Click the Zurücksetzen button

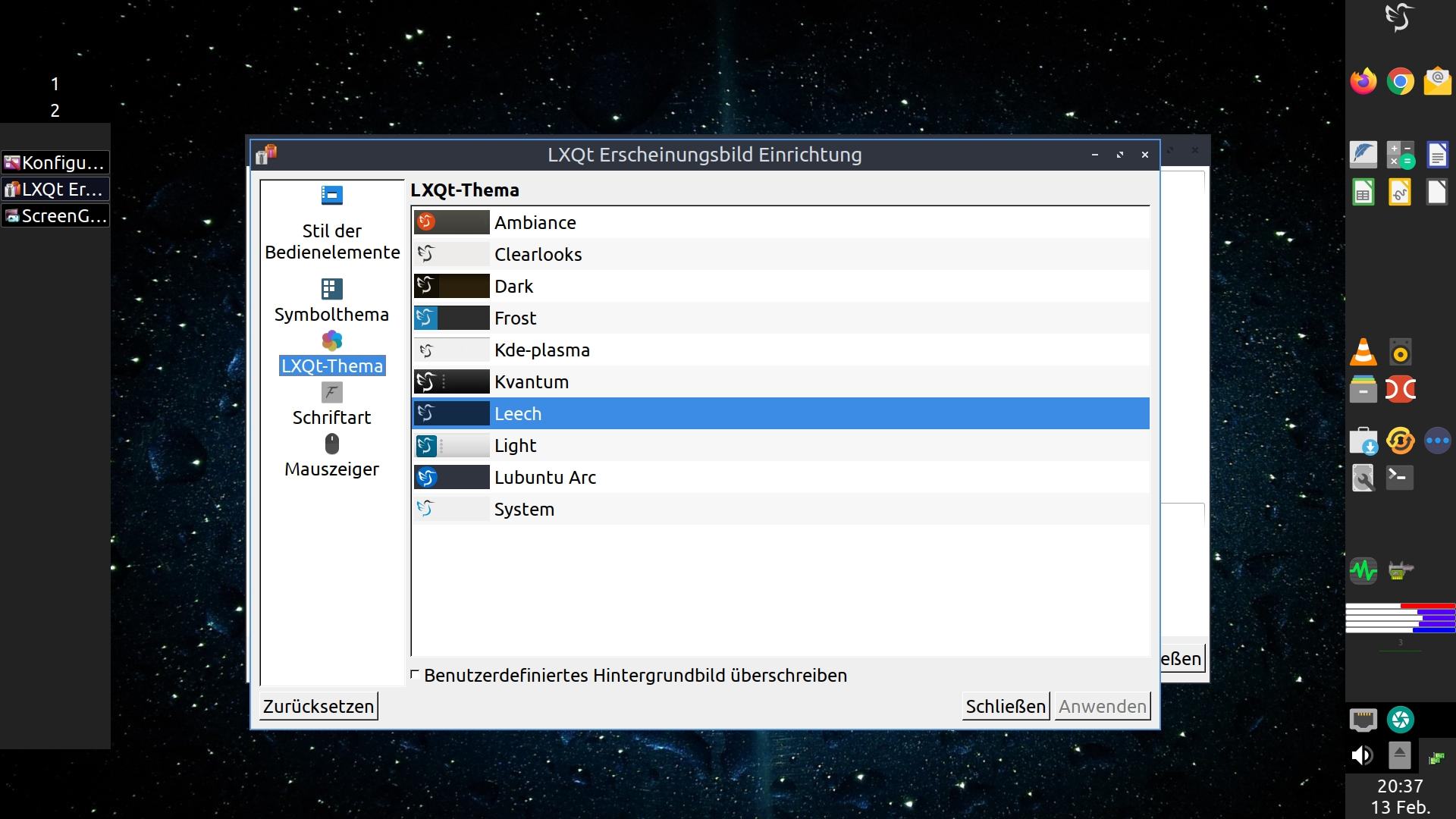click(318, 706)
